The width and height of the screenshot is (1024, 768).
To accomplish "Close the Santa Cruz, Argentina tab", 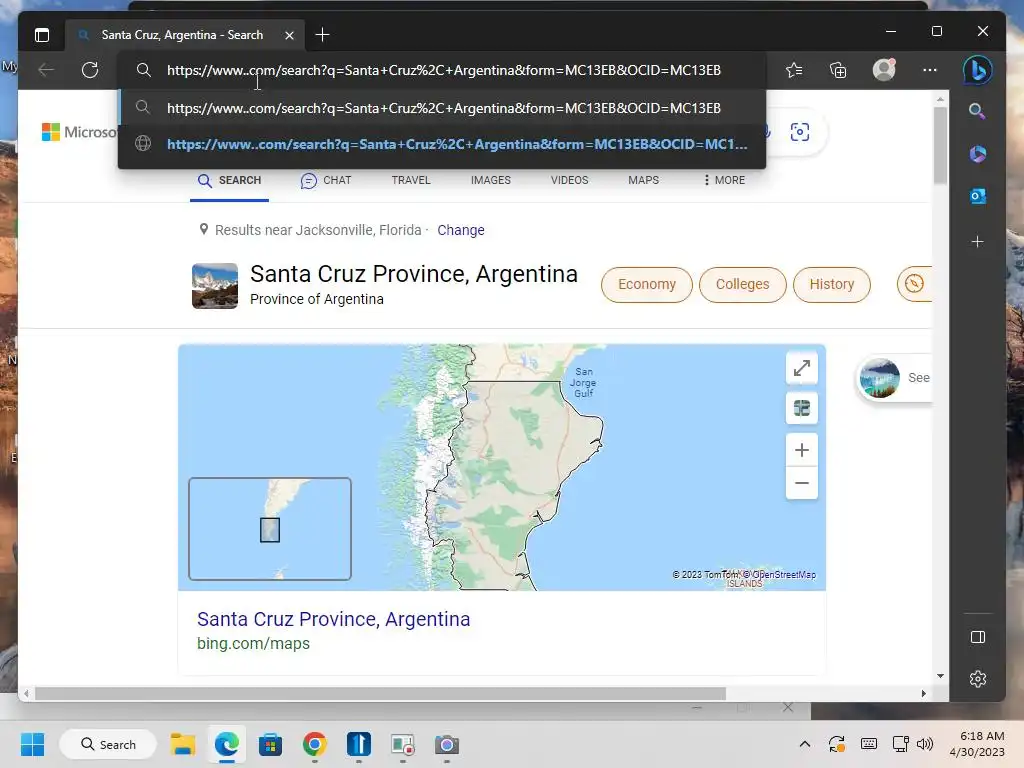I will pos(289,35).
